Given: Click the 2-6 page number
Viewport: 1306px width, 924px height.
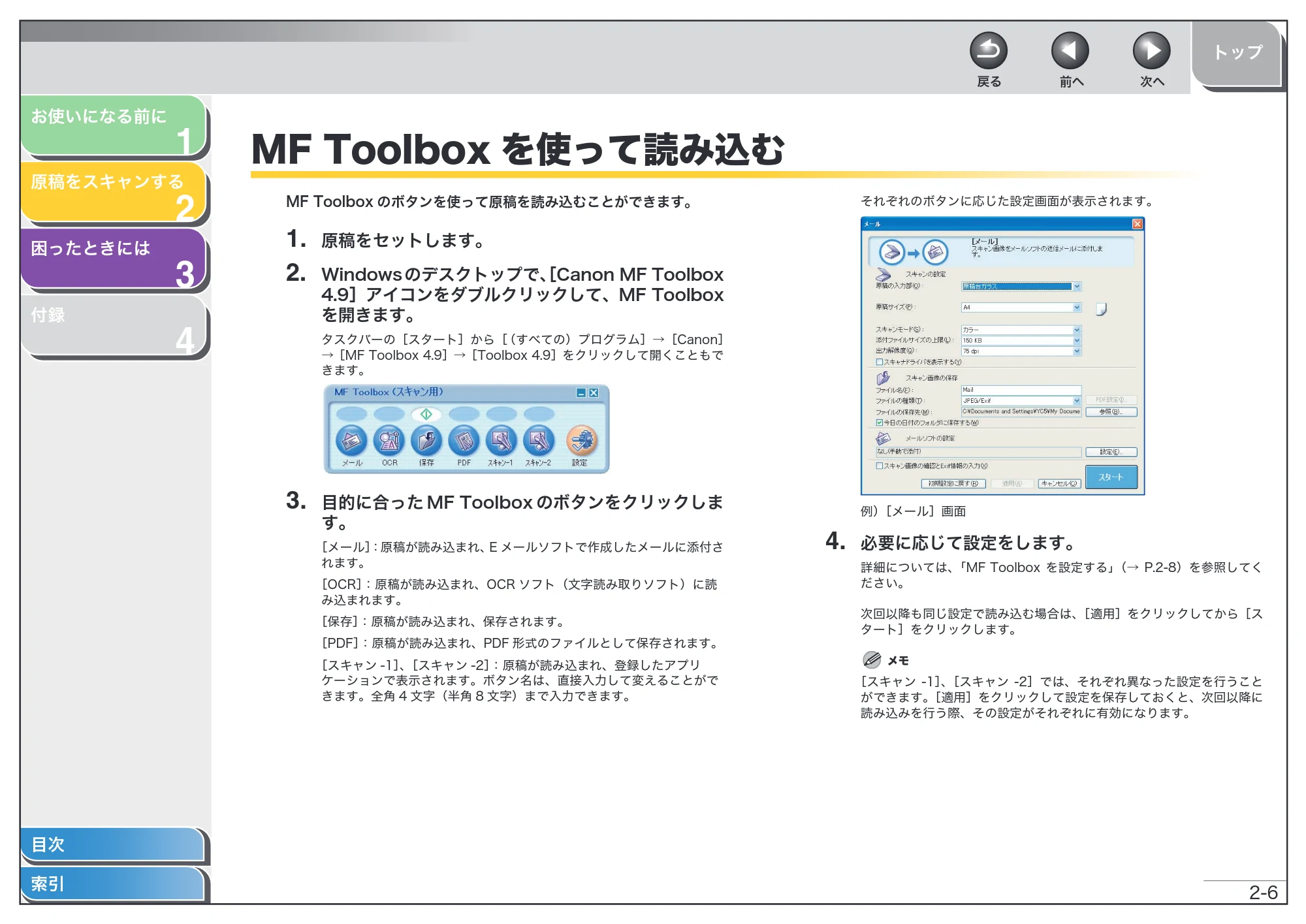Looking at the screenshot, I should pyautogui.click(x=1263, y=893).
